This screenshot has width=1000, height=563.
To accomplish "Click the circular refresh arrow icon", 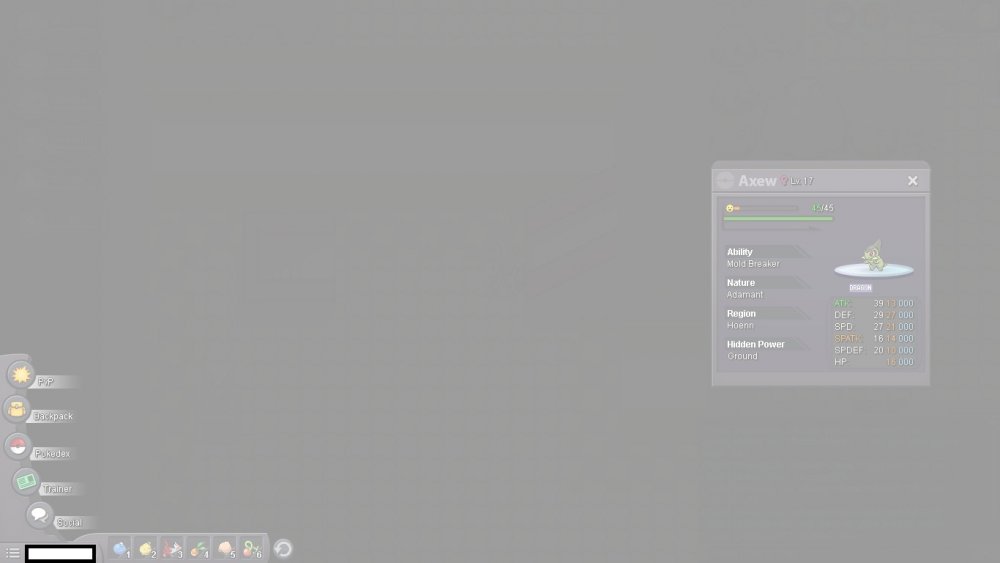I will [283, 548].
